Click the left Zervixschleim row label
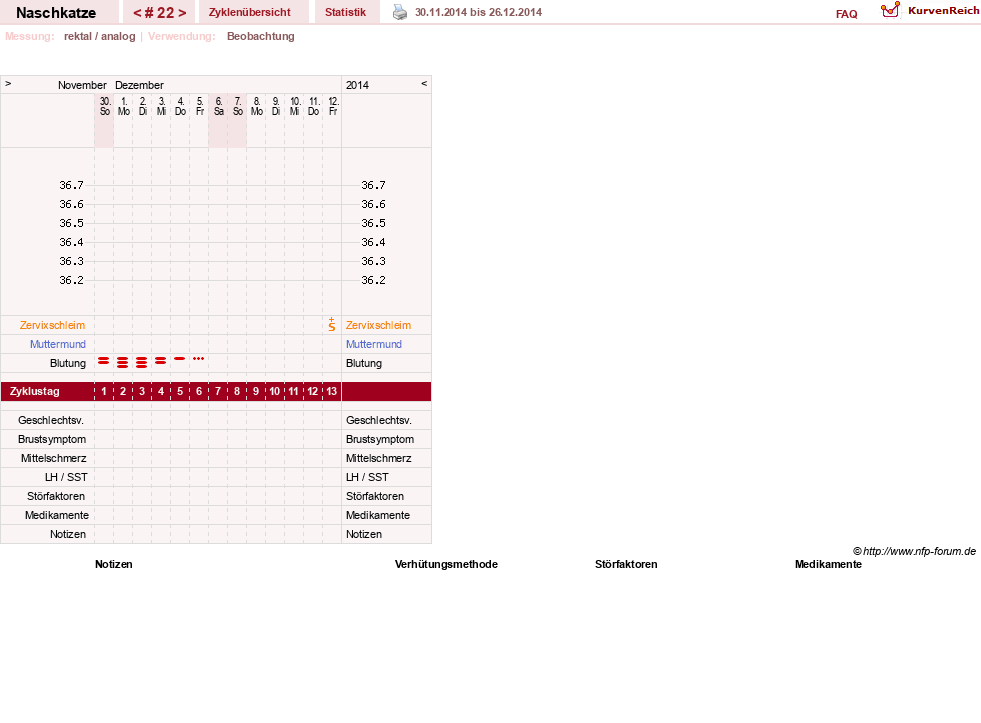 pyautogui.click(x=53, y=325)
